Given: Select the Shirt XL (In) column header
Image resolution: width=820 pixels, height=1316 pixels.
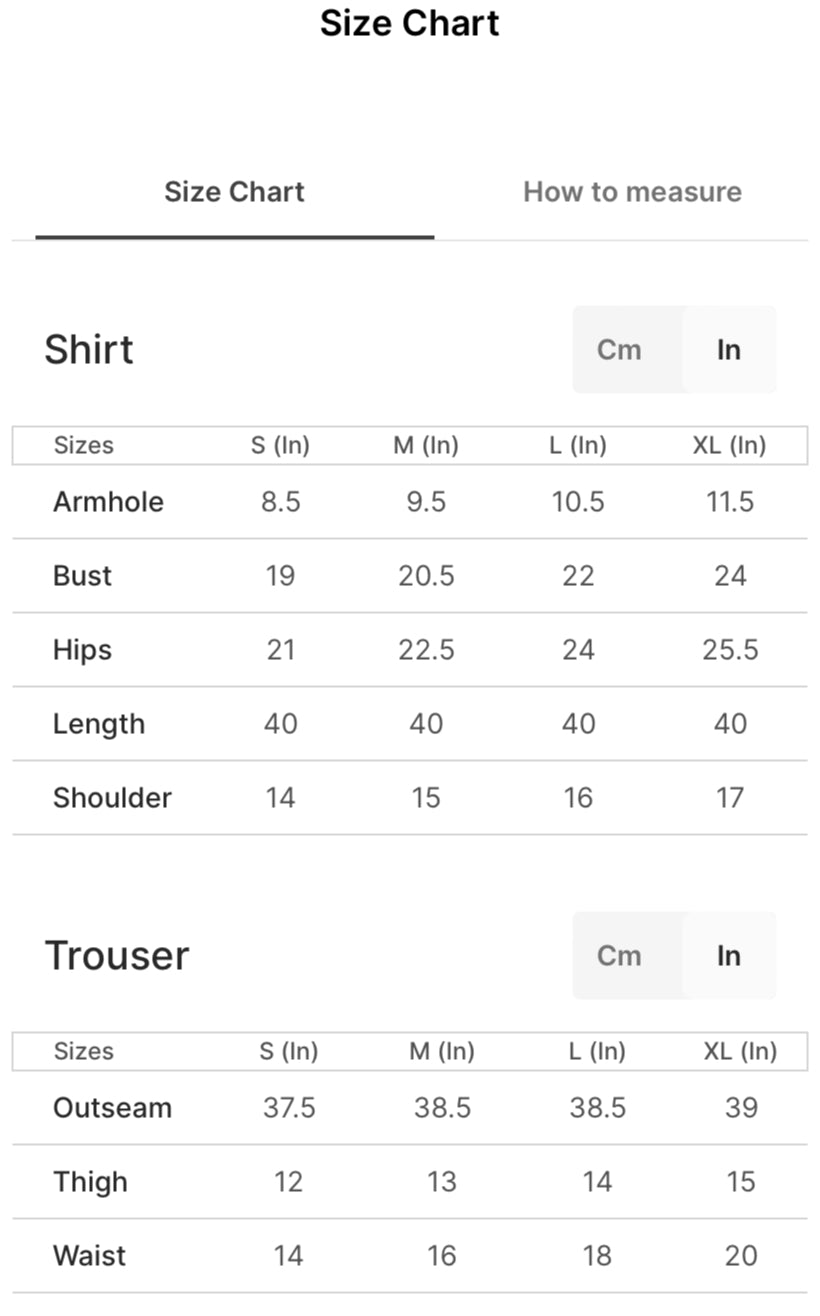Looking at the screenshot, I should click(729, 446).
